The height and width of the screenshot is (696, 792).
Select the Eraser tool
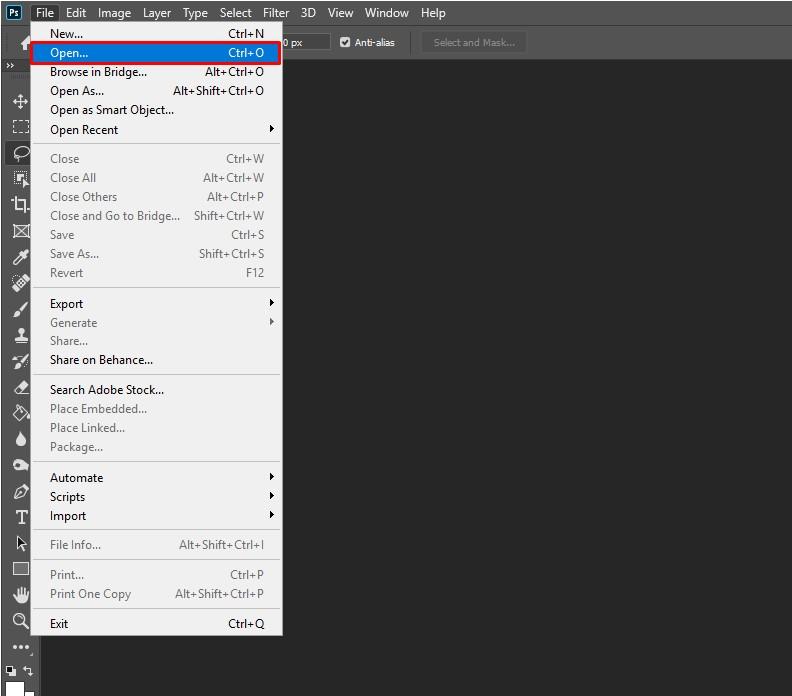coord(20,387)
